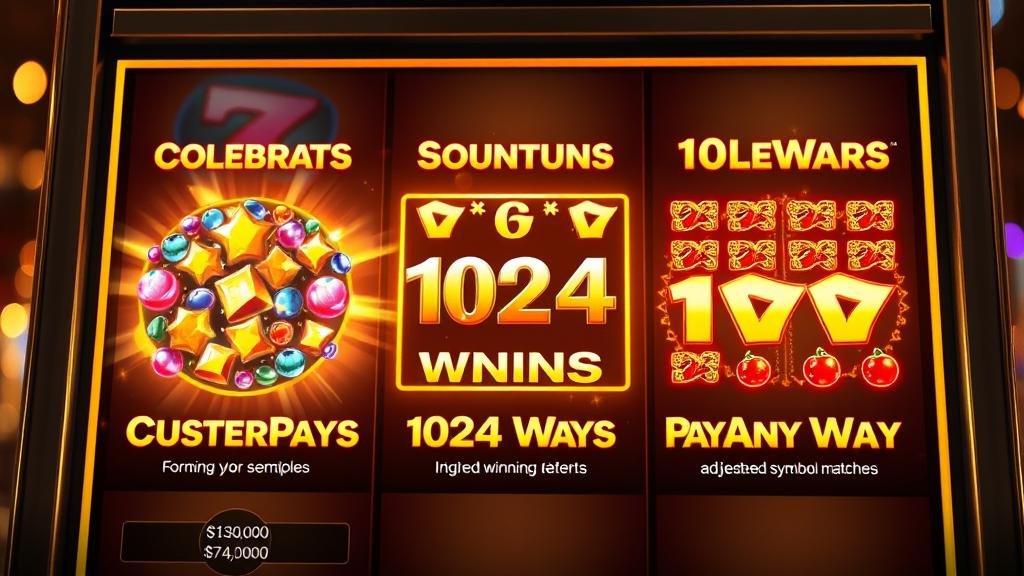Open the SOUNTUNS panel heading
This screenshot has width=1024, height=576.
(x=515, y=156)
